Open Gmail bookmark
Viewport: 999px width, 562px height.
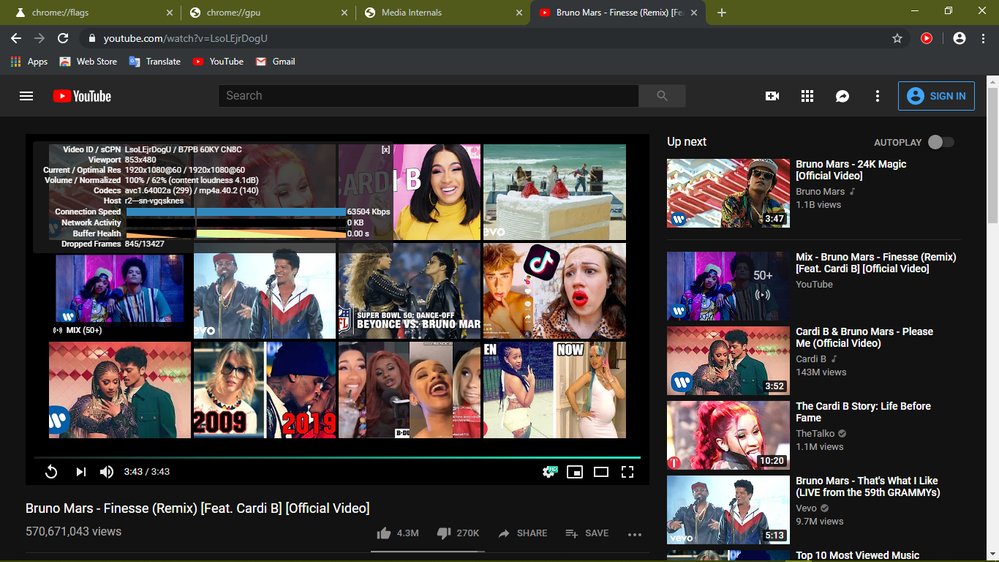[275, 62]
